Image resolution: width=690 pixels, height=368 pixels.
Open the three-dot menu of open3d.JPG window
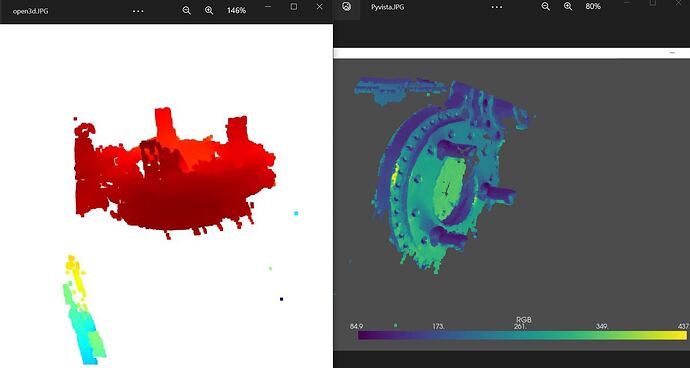(138, 11)
